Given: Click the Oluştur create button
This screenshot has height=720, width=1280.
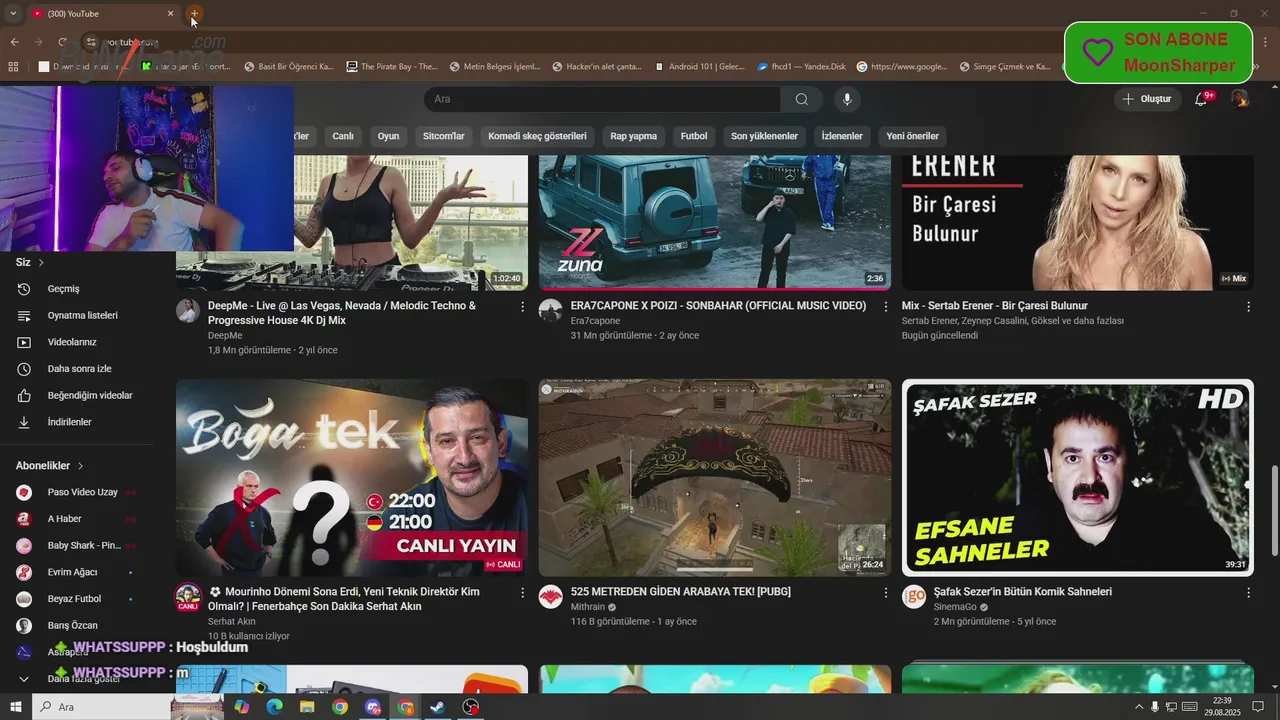Looking at the screenshot, I should [x=1147, y=99].
